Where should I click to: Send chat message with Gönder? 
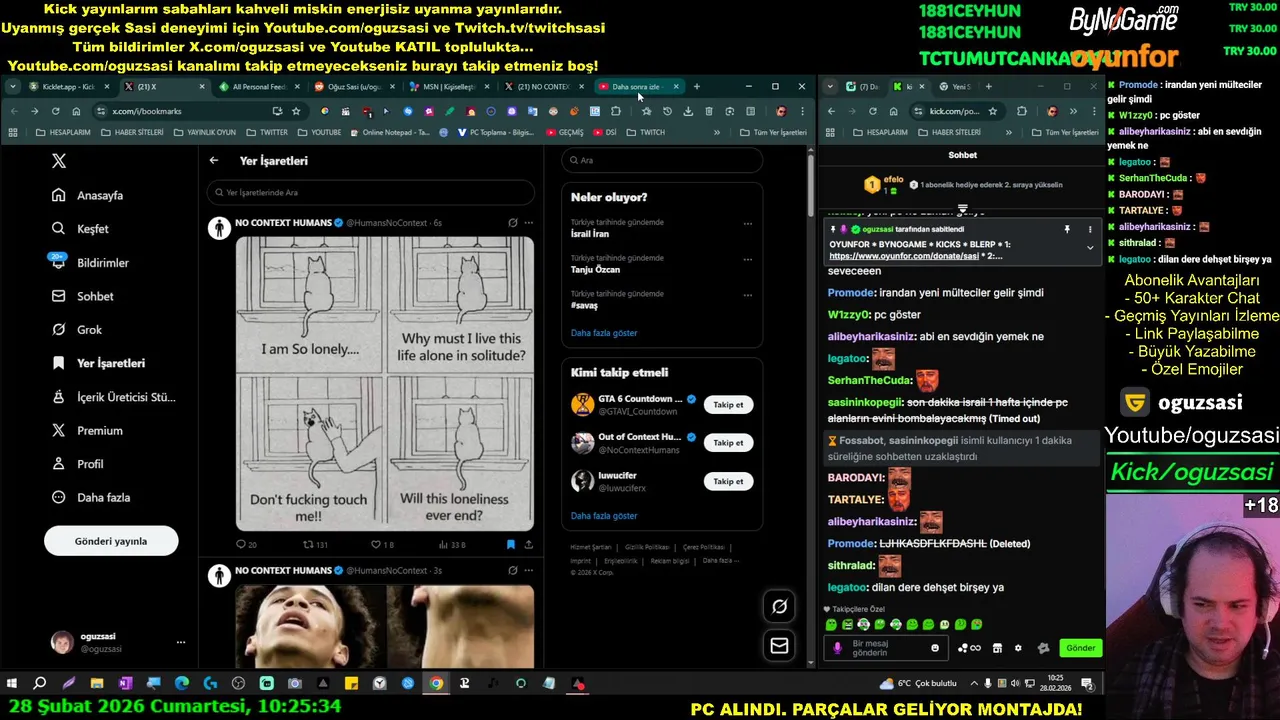coord(1080,648)
